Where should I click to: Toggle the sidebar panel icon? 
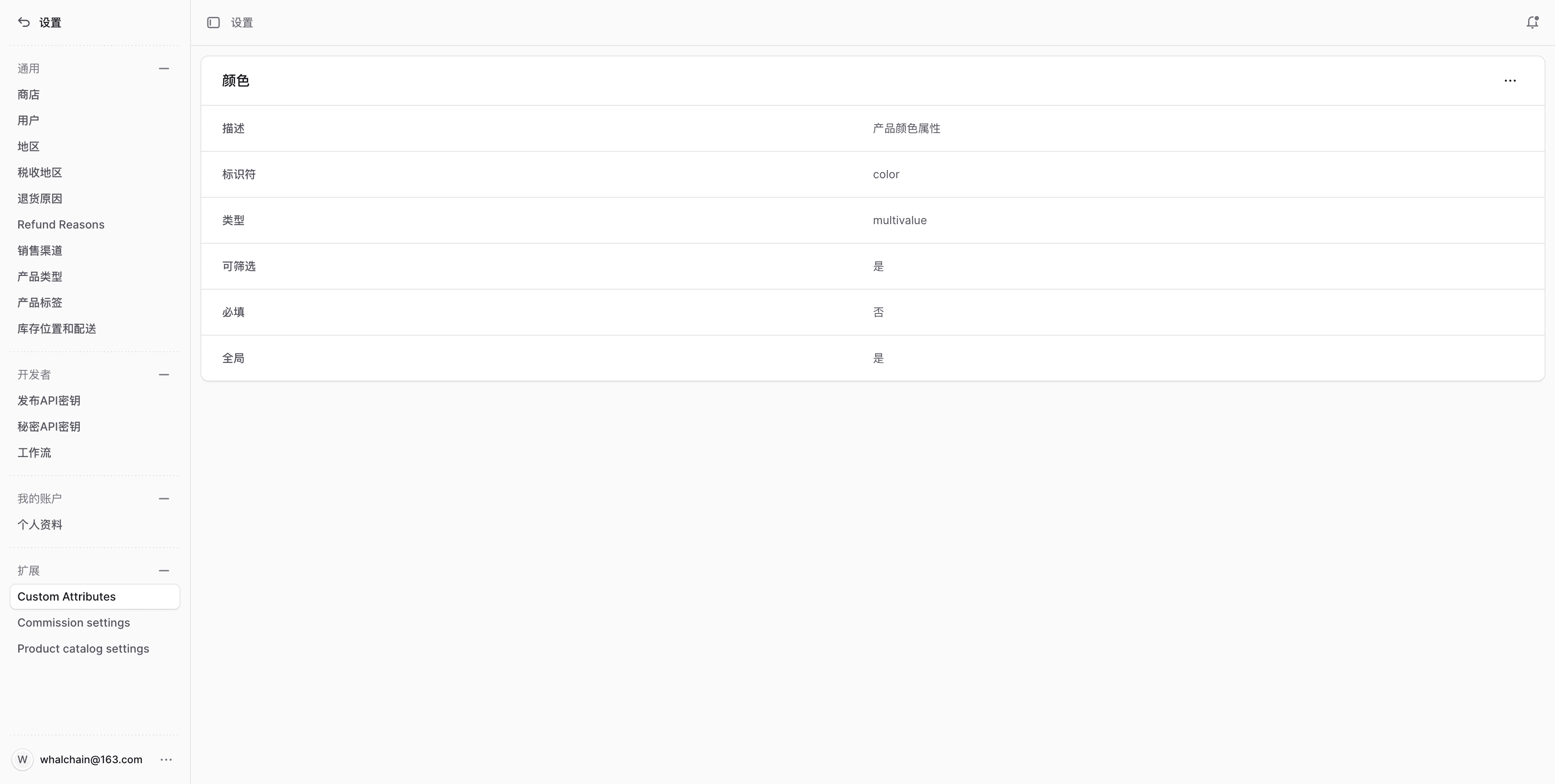(213, 22)
